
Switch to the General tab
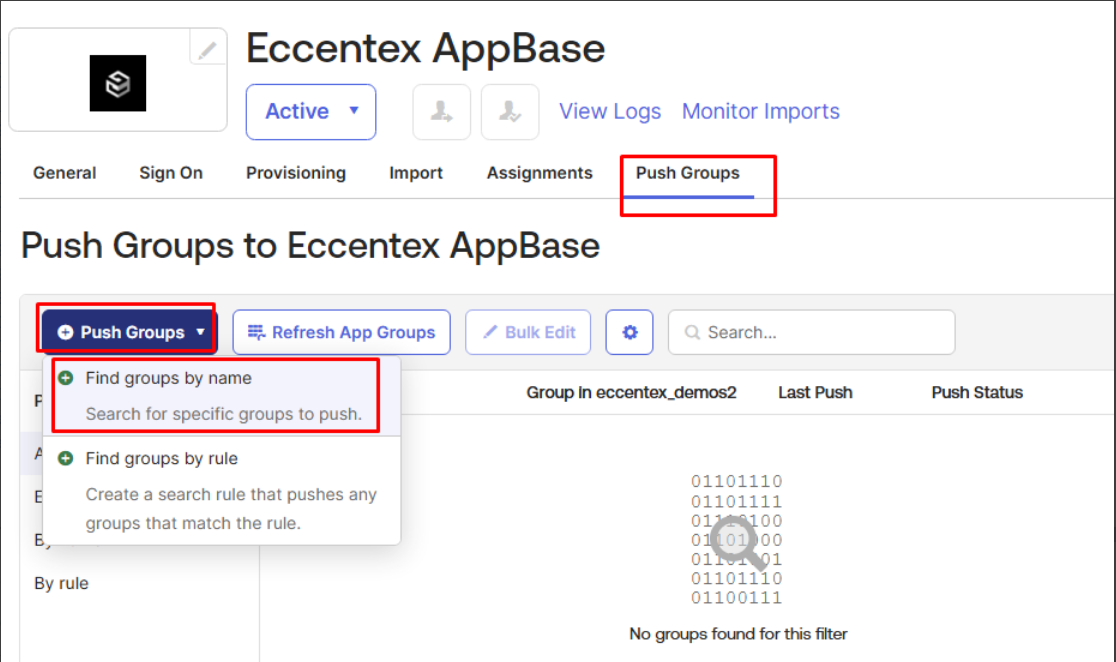[x=64, y=173]
